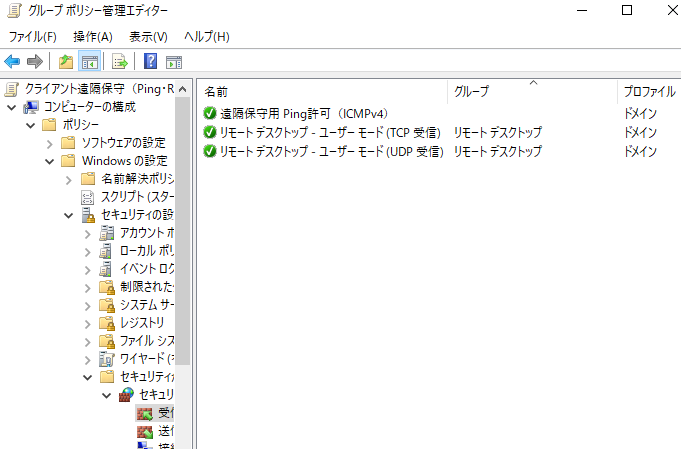
Task: Click the firewall globe icon of セキュリ node
Action: tap(126, 395)
